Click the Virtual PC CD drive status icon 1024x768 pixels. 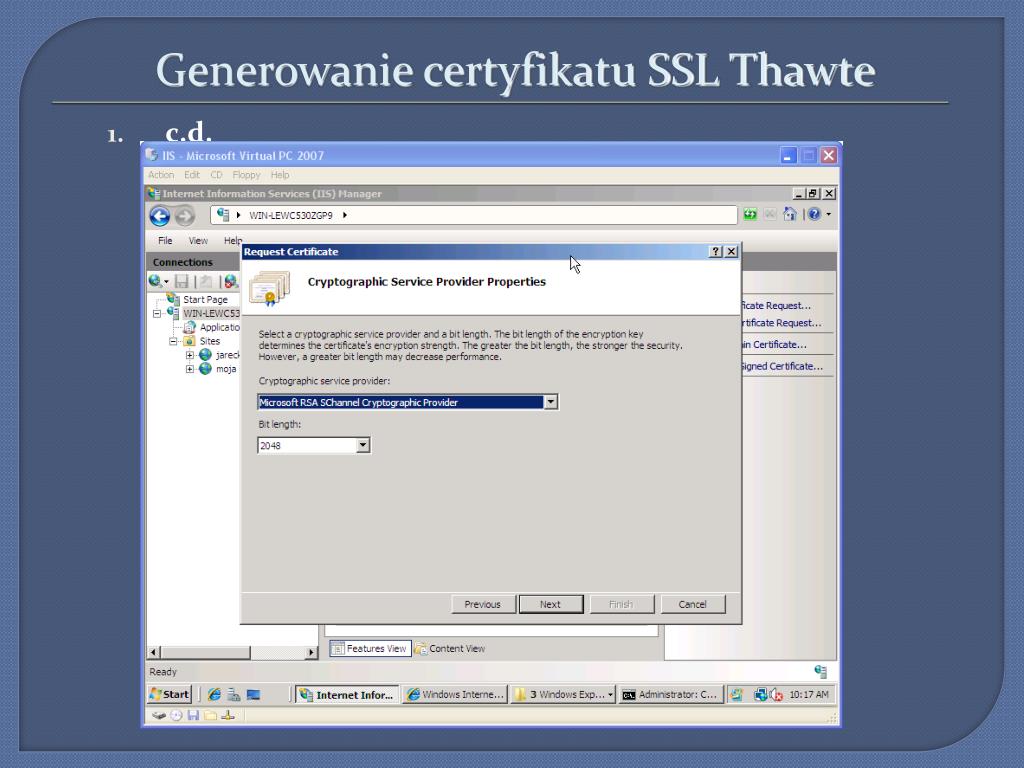click(x=176, y=715)
